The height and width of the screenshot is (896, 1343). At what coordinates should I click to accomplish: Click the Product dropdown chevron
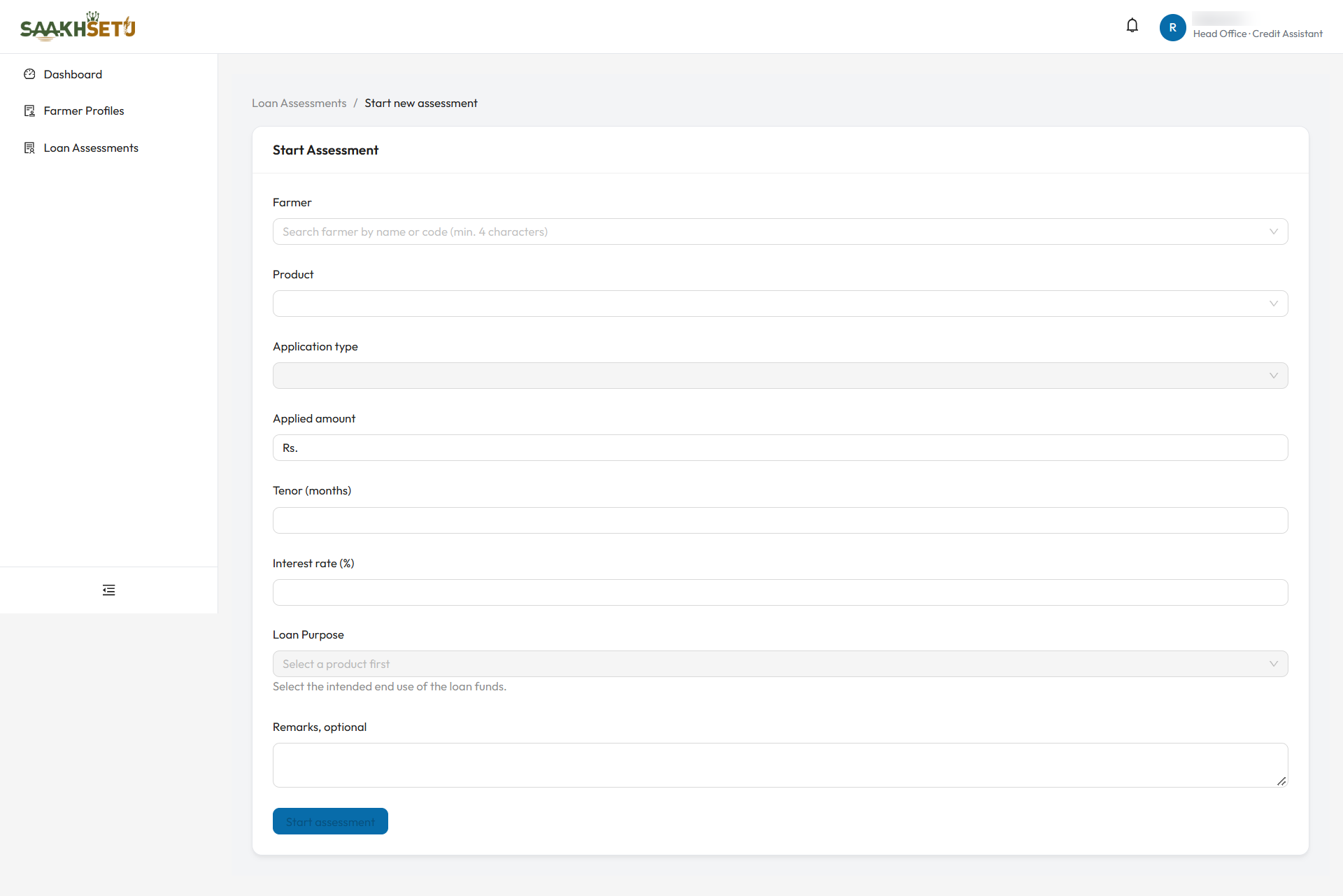[1274, 304]
